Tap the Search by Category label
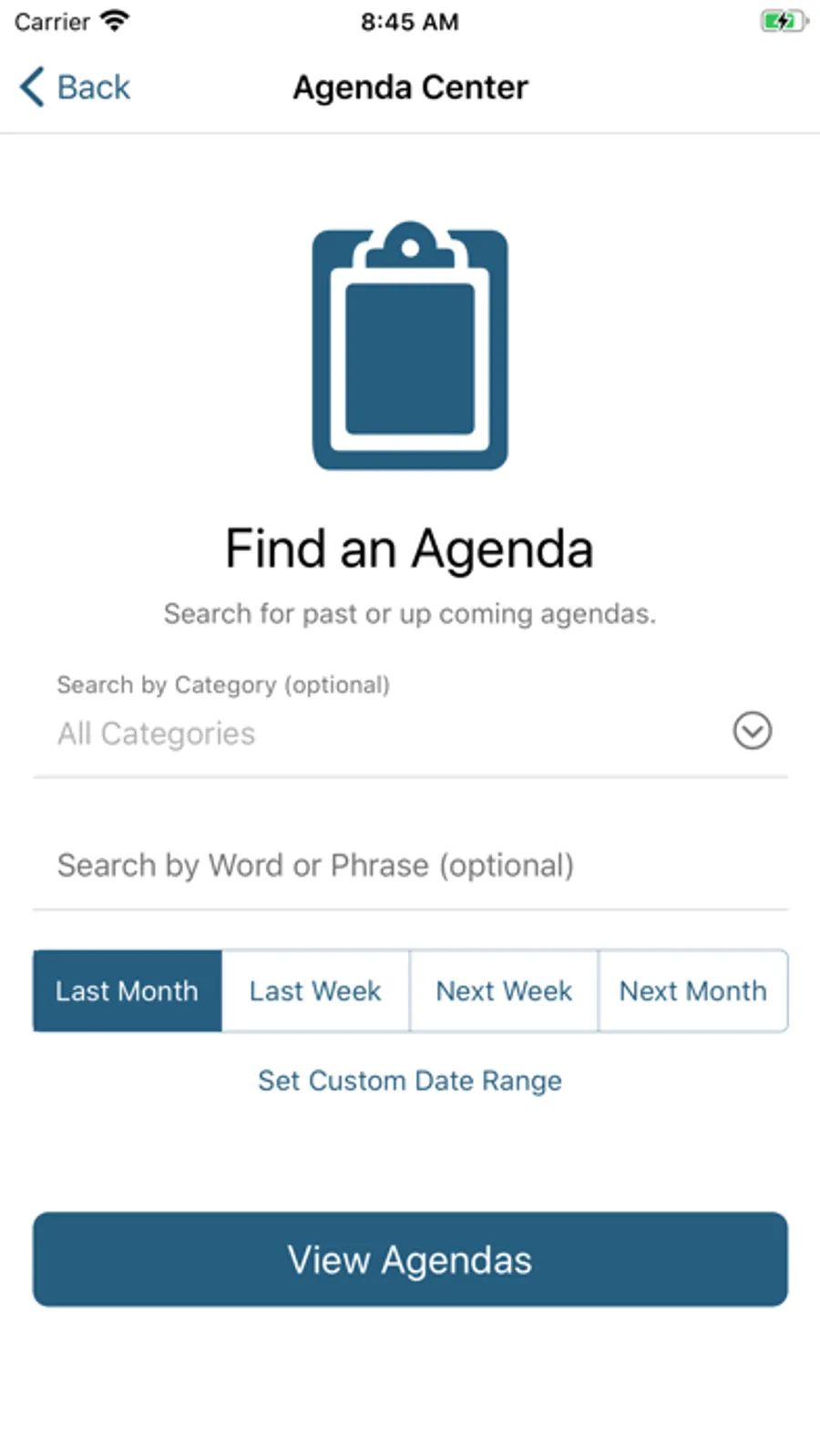Image resolution: width=820 pixels, height=1456 pixels. click(x=223, y=685)
